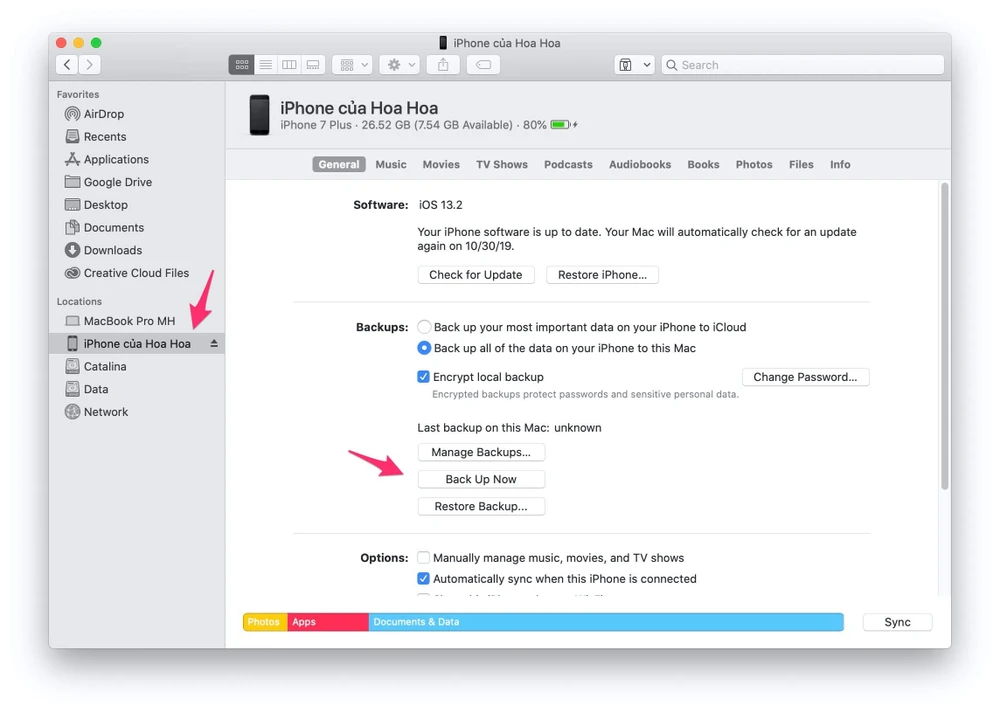The height and width of the screenshot is (713, 1000).
Task: Select the iCloud backup radio button
Action: 424,327
